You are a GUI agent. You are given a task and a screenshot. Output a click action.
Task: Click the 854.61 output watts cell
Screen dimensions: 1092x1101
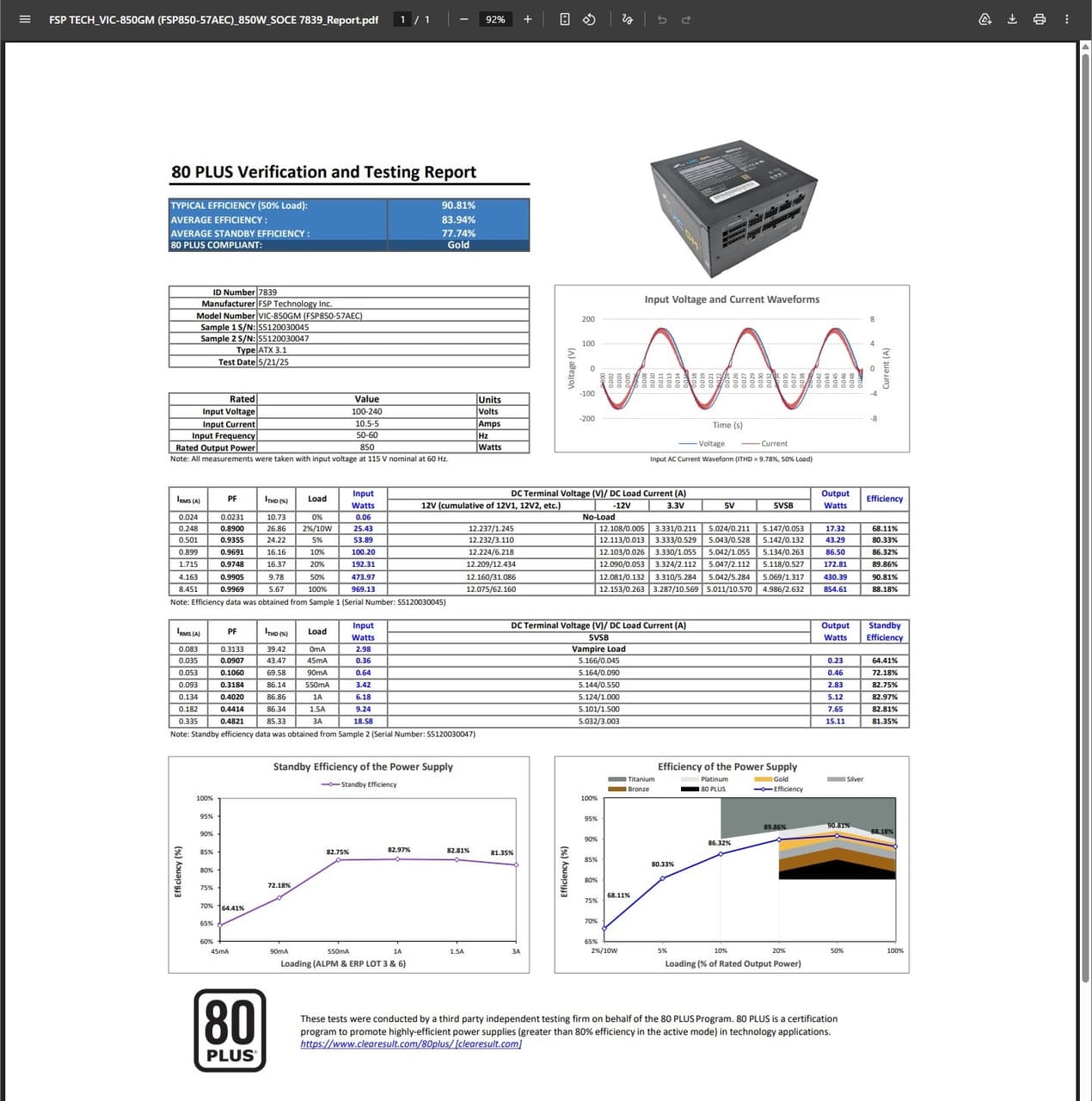(x=835, y=589)
